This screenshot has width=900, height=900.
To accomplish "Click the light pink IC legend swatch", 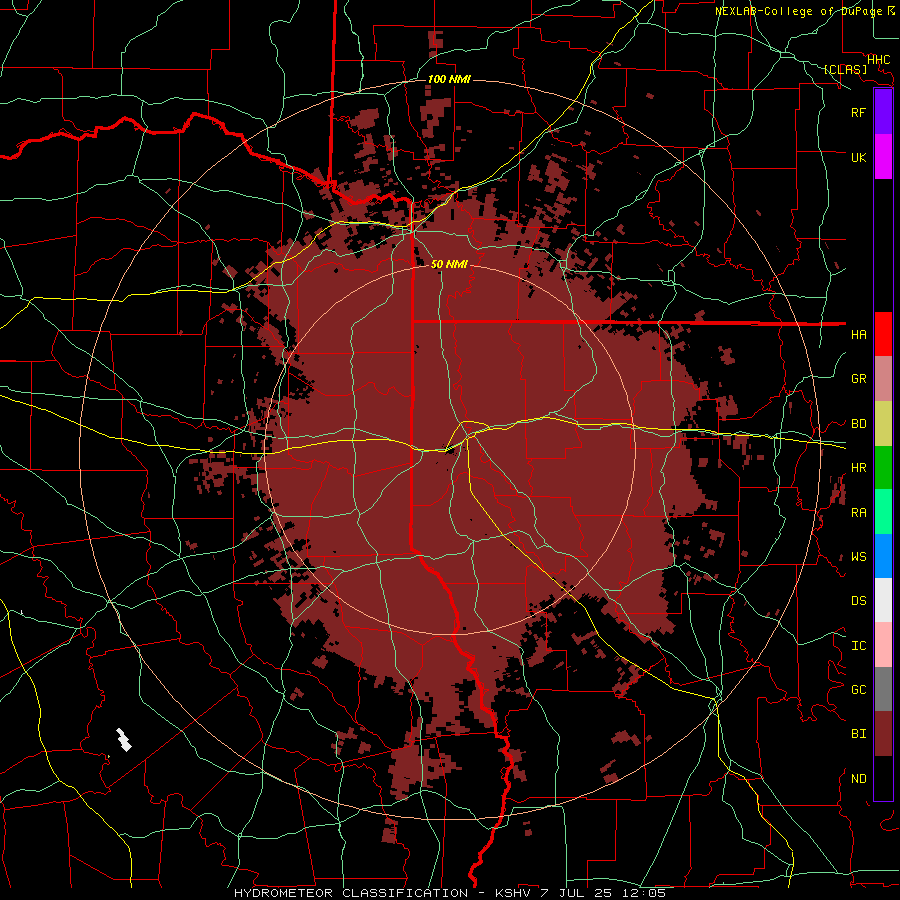I will 883,645.
